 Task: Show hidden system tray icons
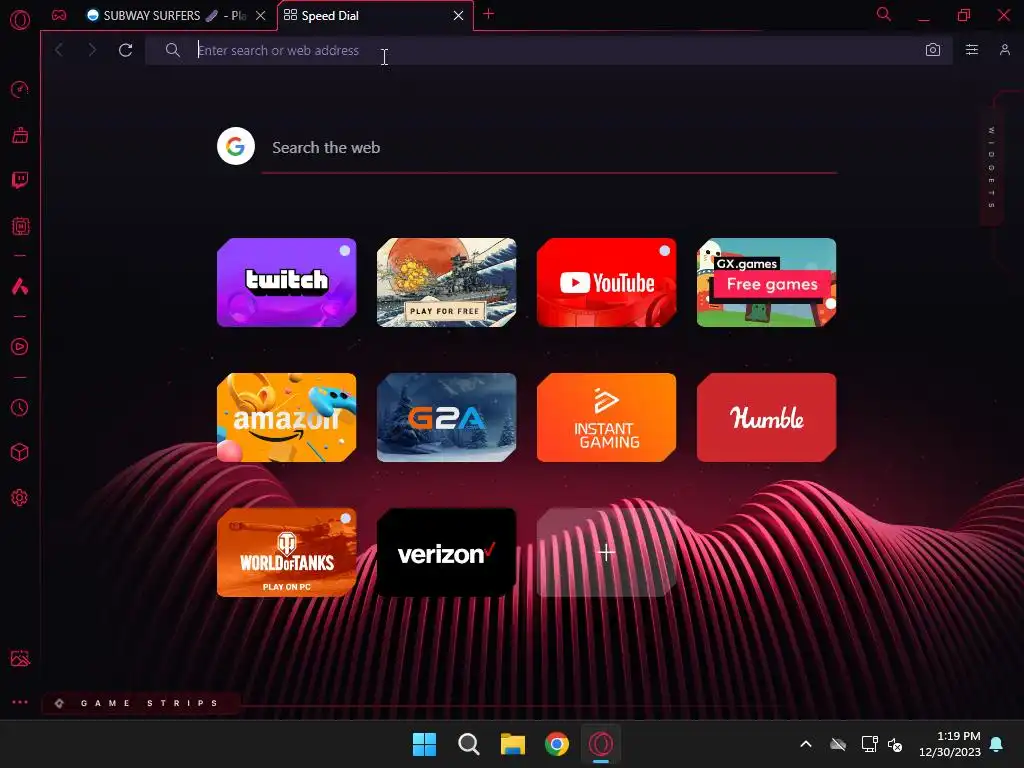[x=806, y=744]
